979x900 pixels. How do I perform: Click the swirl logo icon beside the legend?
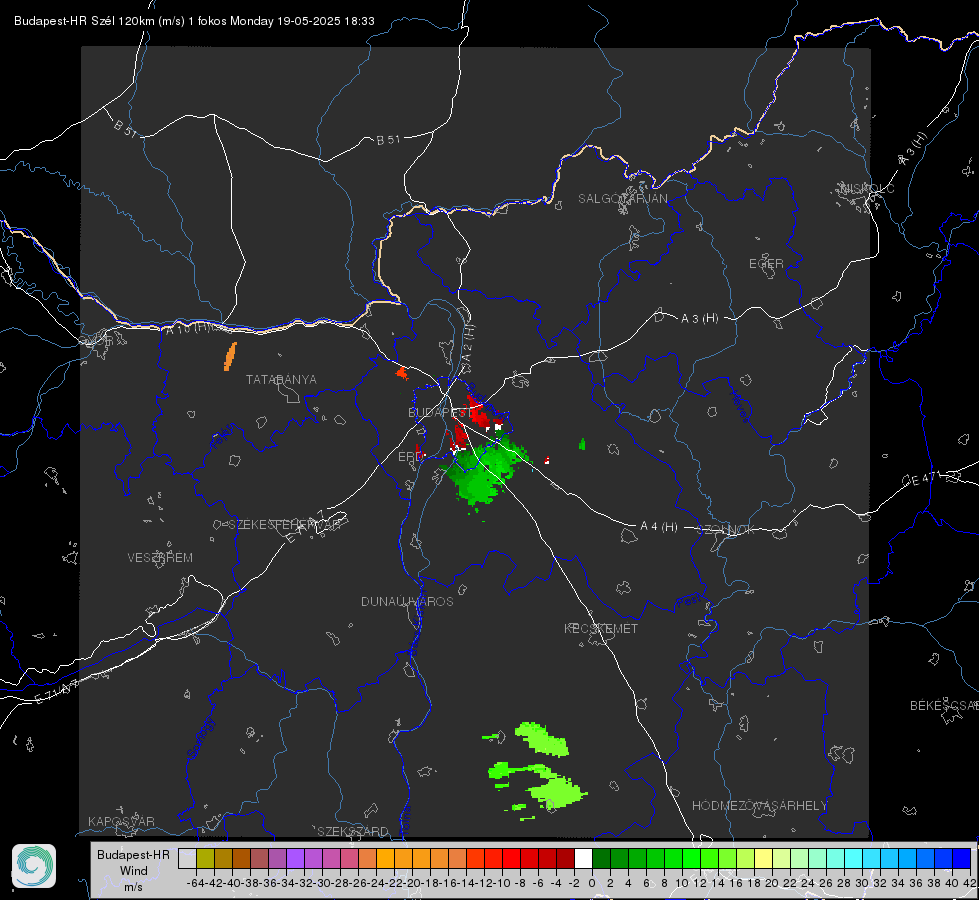pos(34,866)
